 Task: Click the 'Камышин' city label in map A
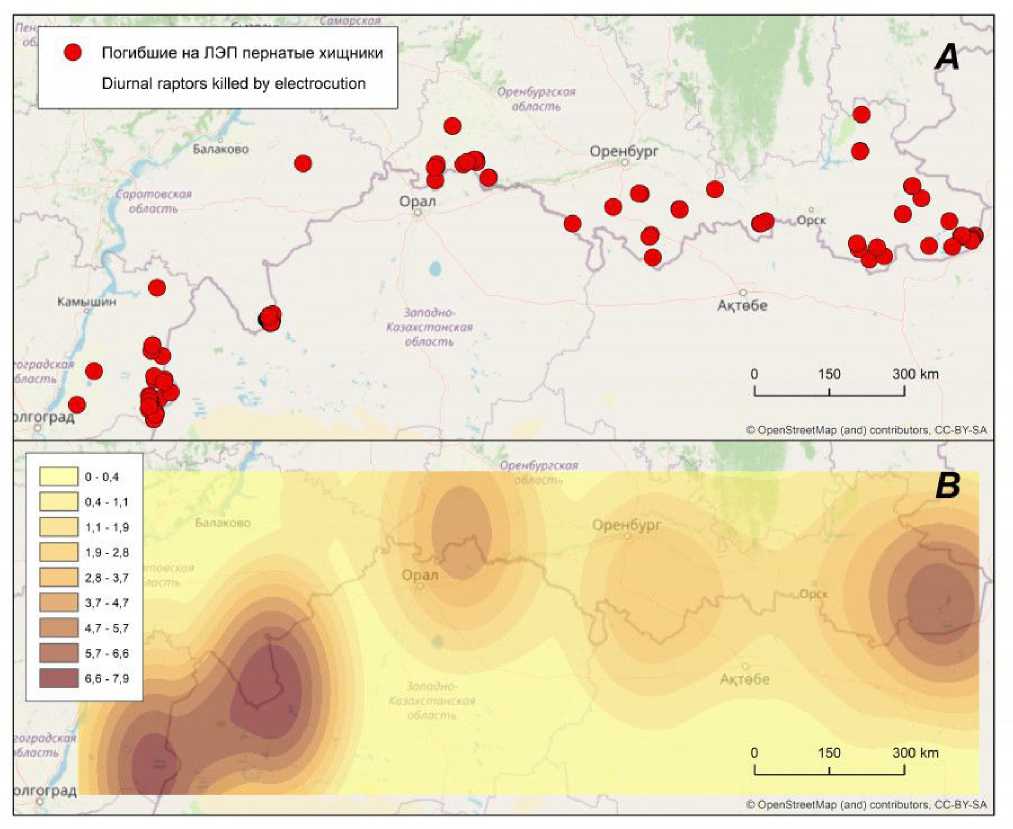87,302
